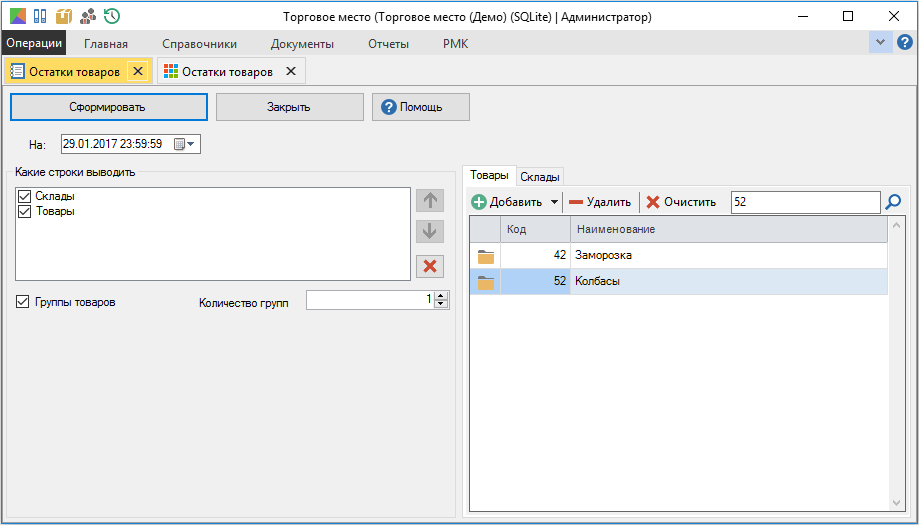Click the Закрыть button
The height and width of the screenshot is (525, 919).
(x=290, y=107)
